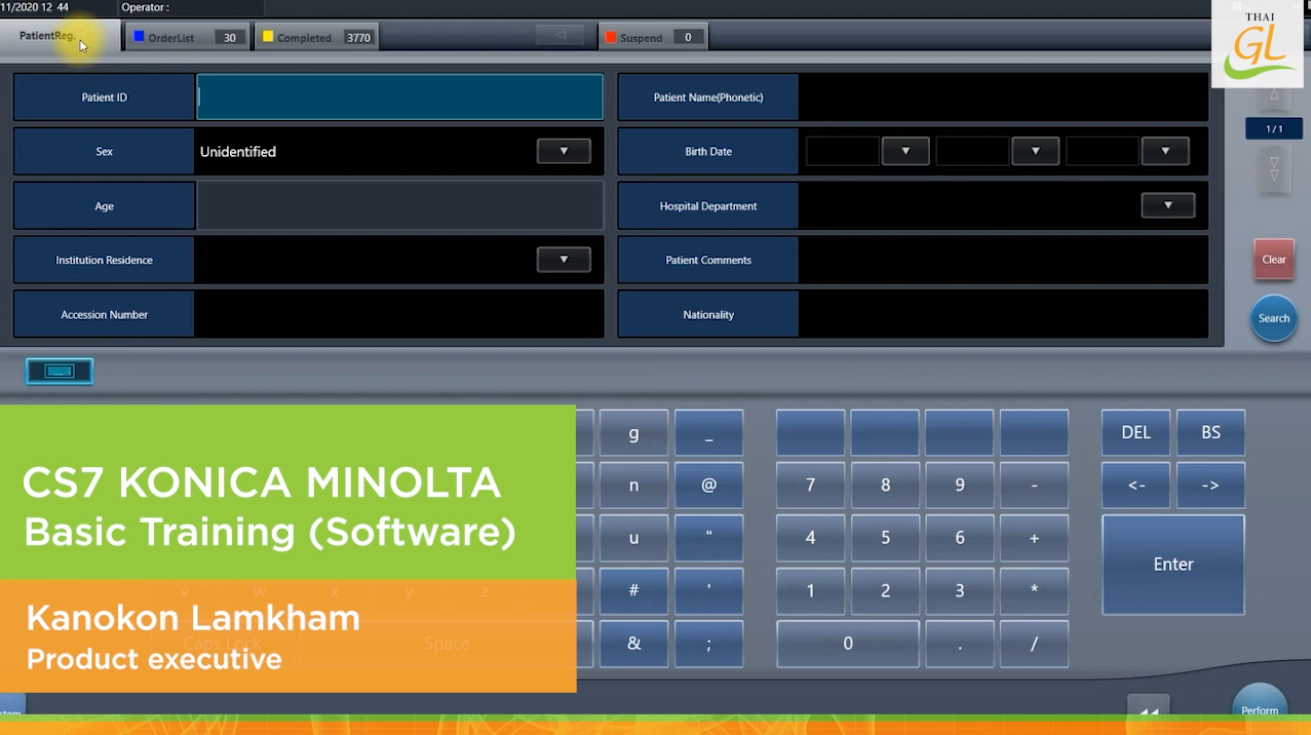1311x735 pixels.
Task: Switch to the OrderList tab
Action: (187, 37)
